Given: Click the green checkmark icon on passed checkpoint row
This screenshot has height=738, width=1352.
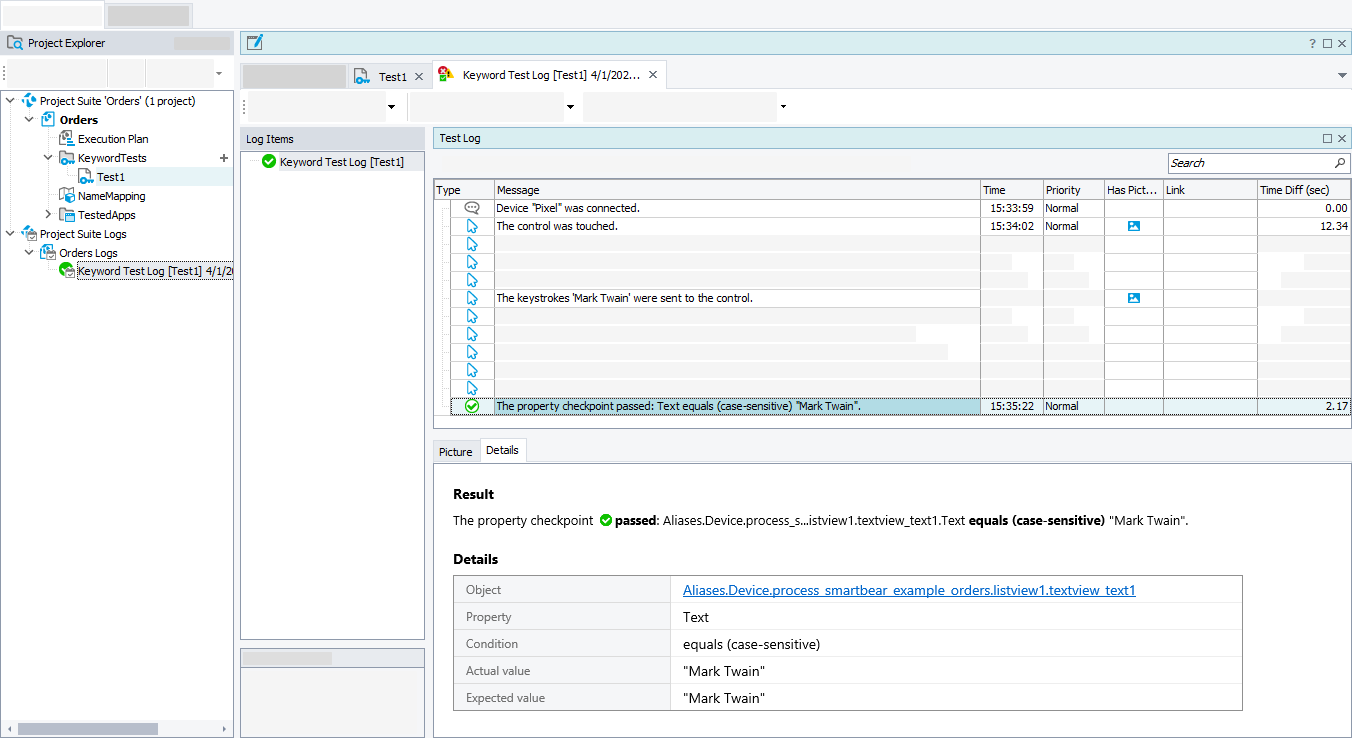Looking at the screenshot, I should click(472, 406).
